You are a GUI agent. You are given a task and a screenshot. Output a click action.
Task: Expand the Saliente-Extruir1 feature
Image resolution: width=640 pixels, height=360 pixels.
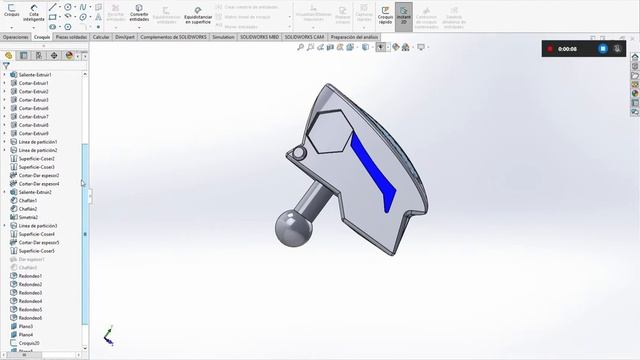tap(4, 75)
